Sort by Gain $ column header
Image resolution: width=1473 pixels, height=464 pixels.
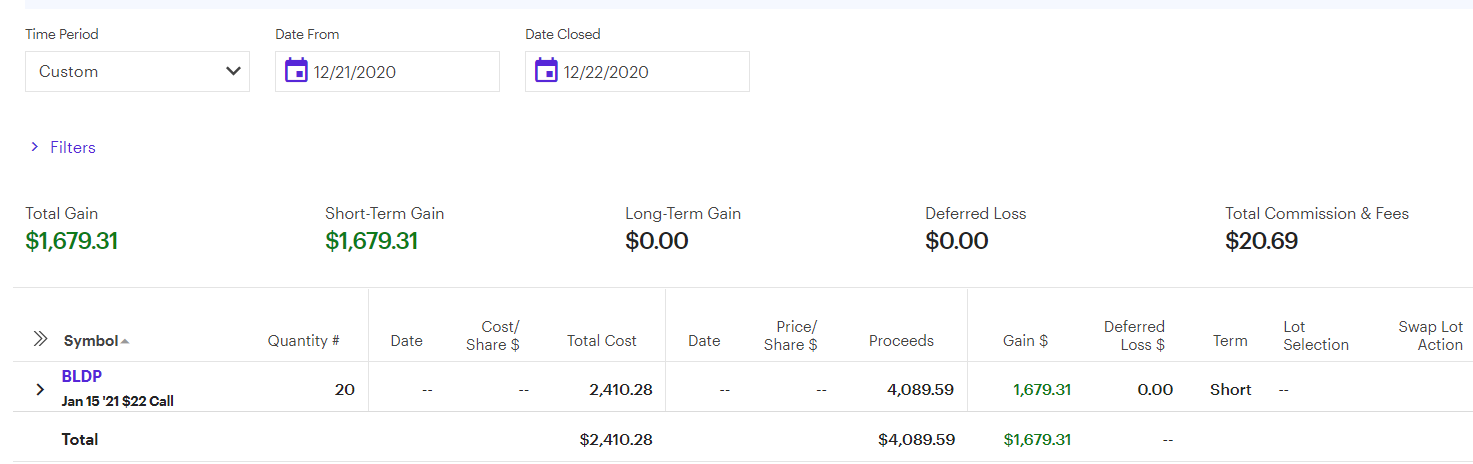tap(1025, 341)
